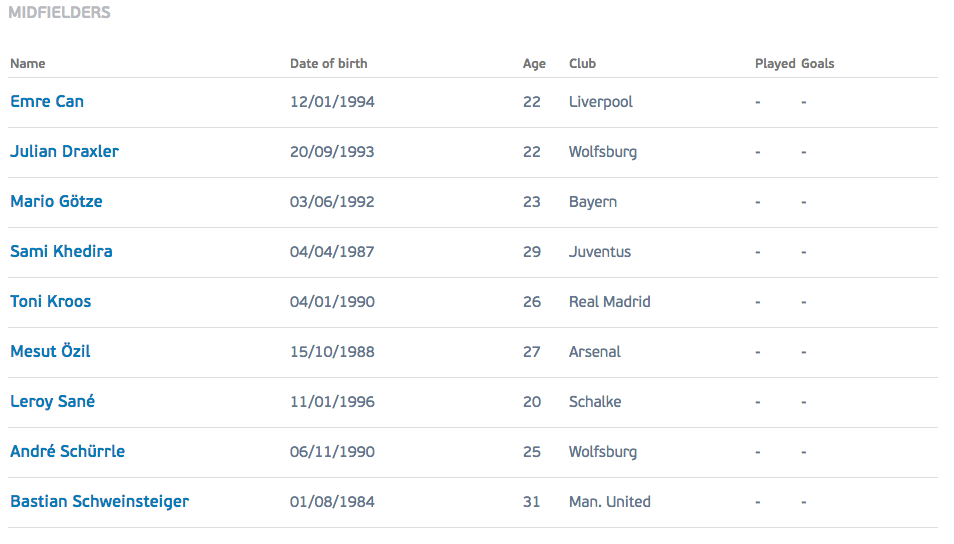Open Emre Can's player profile
This screenshot has height=544, width=954.
pyautogui.click(x=47, y=102)
